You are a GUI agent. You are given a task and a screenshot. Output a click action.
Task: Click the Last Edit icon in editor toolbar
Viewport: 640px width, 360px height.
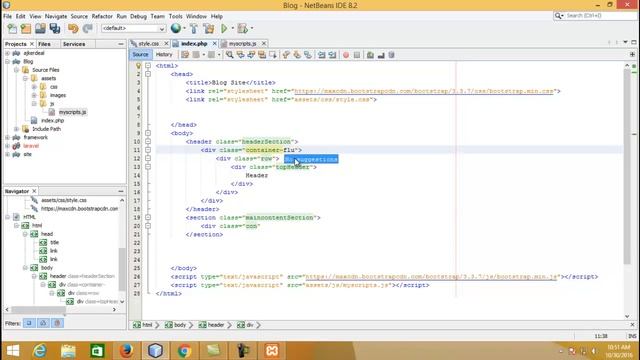(185, 55)
